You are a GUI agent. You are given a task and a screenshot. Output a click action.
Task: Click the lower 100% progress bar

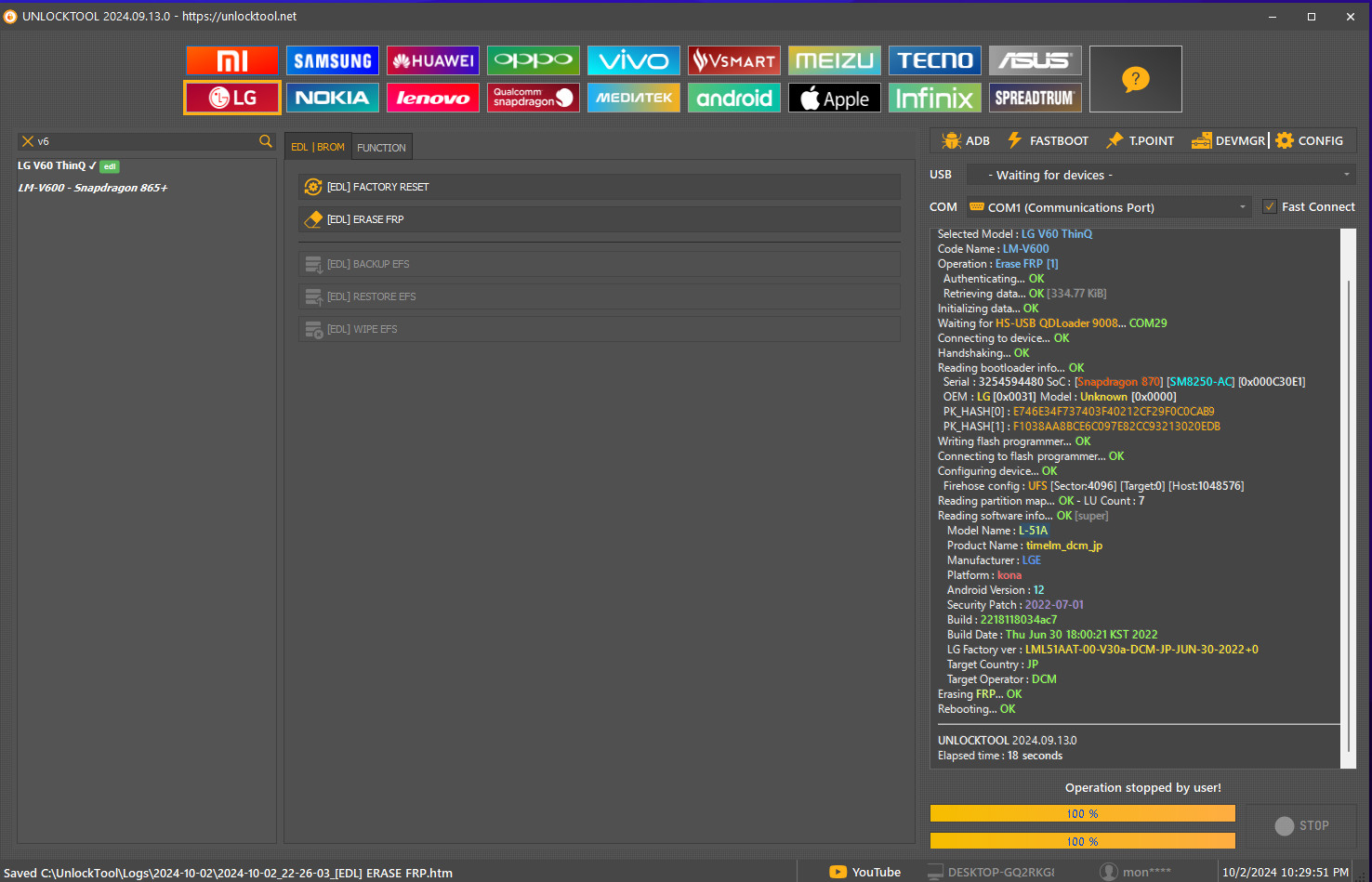(1083, 841)
